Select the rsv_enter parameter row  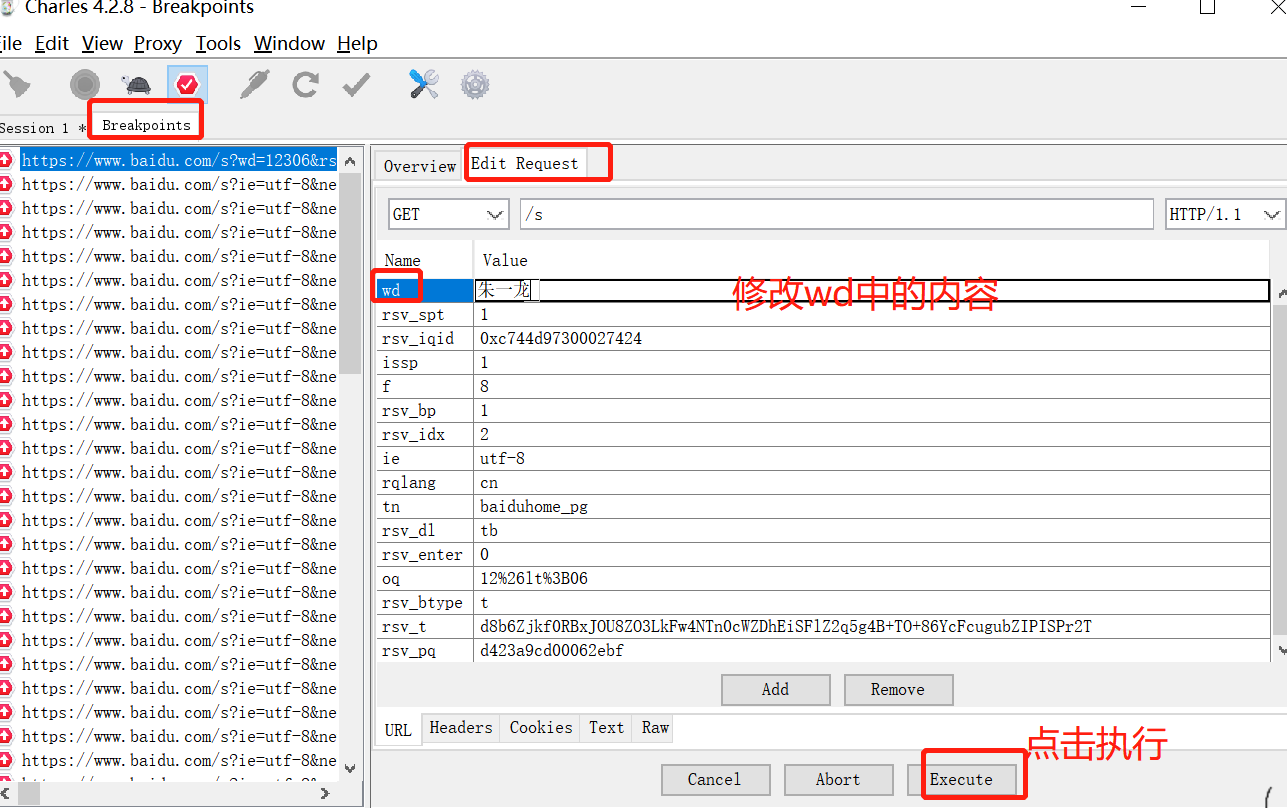tap(823, 554)
